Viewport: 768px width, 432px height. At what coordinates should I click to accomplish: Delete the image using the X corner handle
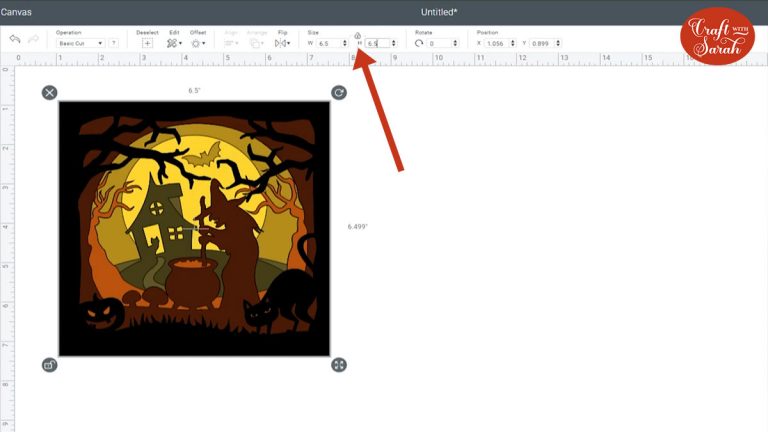coord(49,93)
